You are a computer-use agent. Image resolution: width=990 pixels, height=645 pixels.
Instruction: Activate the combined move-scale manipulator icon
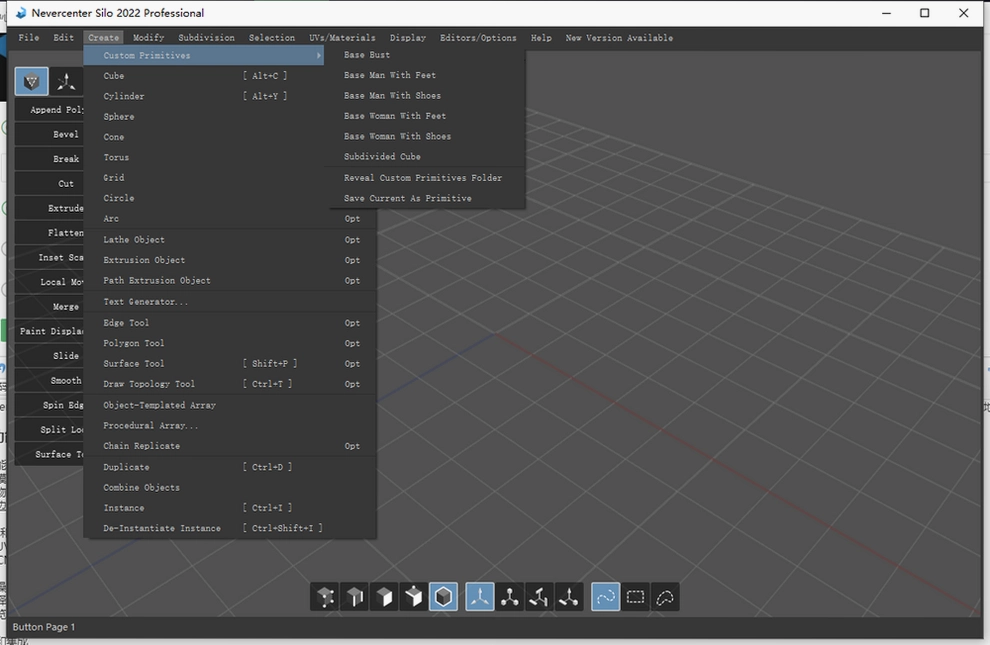(x=568, y=596)
